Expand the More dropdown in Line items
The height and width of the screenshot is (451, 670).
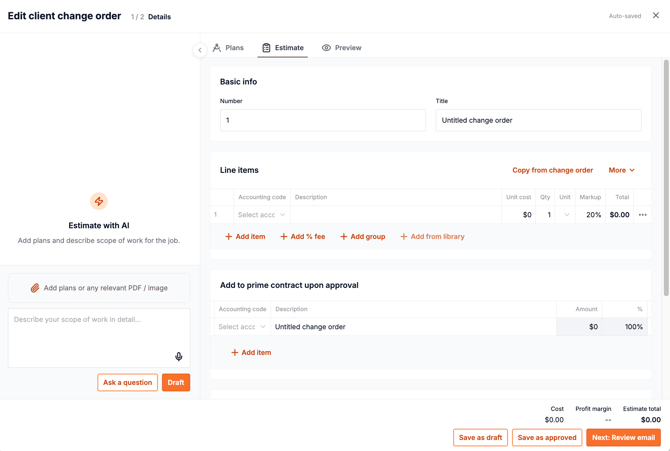click(621, 170)
